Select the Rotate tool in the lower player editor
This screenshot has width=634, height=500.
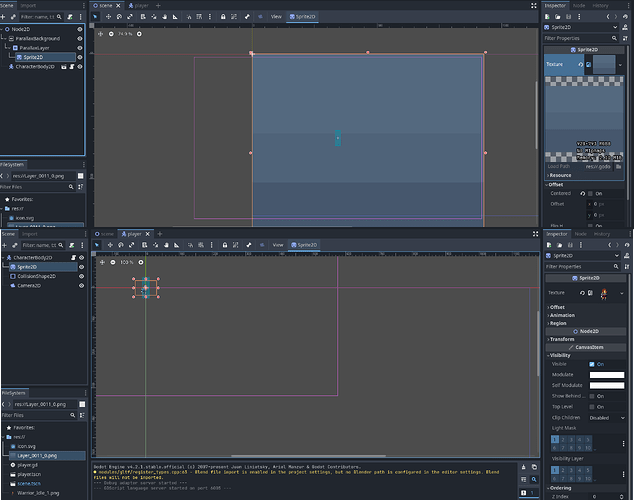[x=121, y=245]
